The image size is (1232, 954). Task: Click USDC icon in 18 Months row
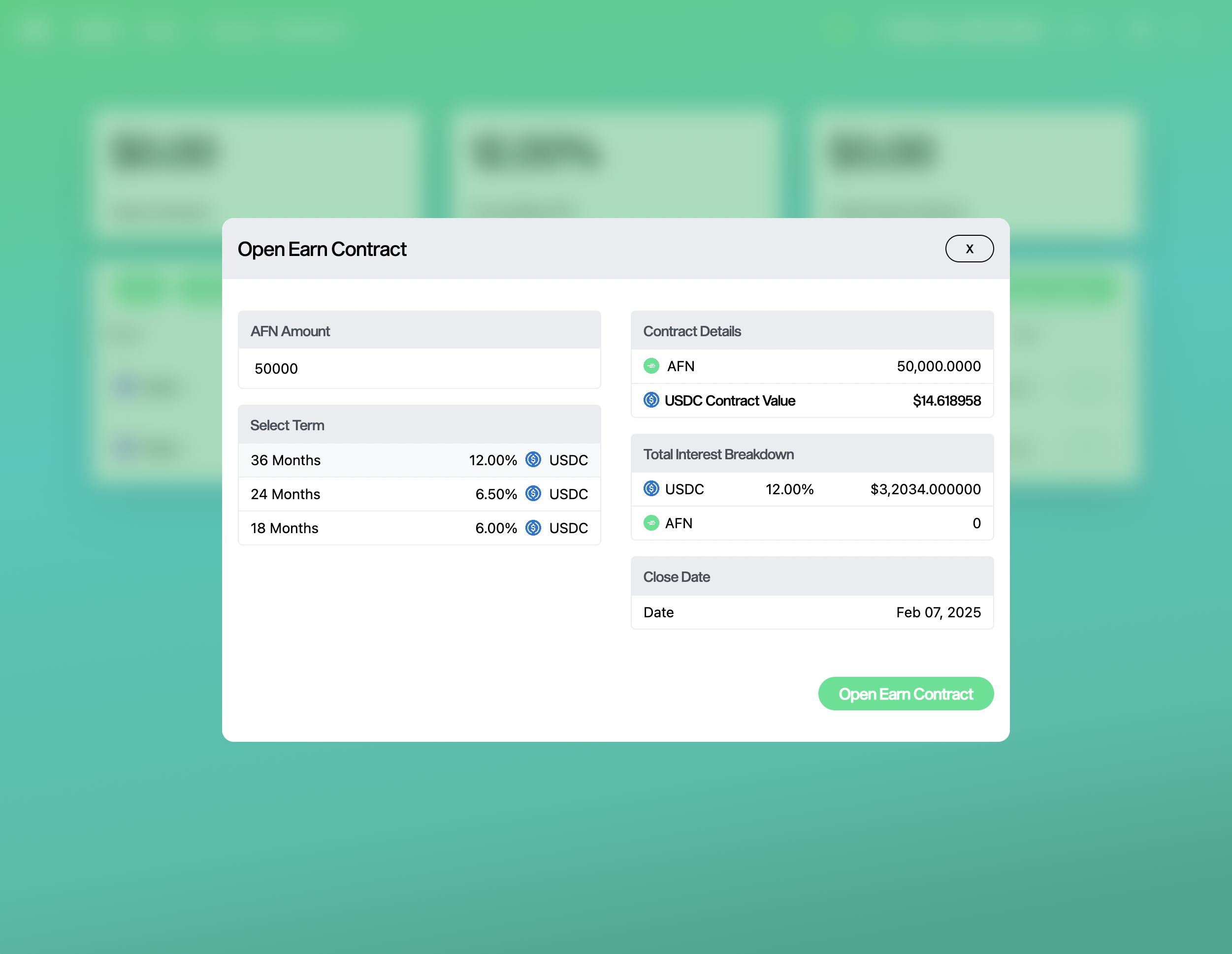pos(533,528)
